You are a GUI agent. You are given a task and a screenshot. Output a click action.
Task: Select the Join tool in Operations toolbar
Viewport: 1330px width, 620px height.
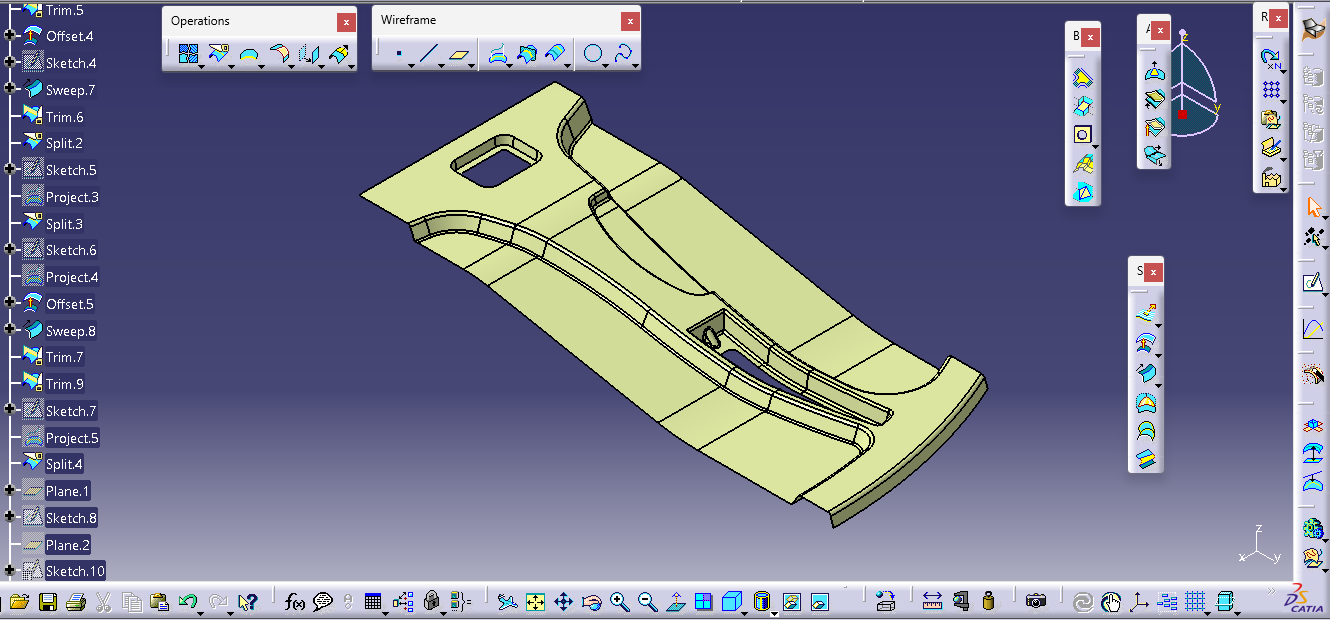(187, 54)
